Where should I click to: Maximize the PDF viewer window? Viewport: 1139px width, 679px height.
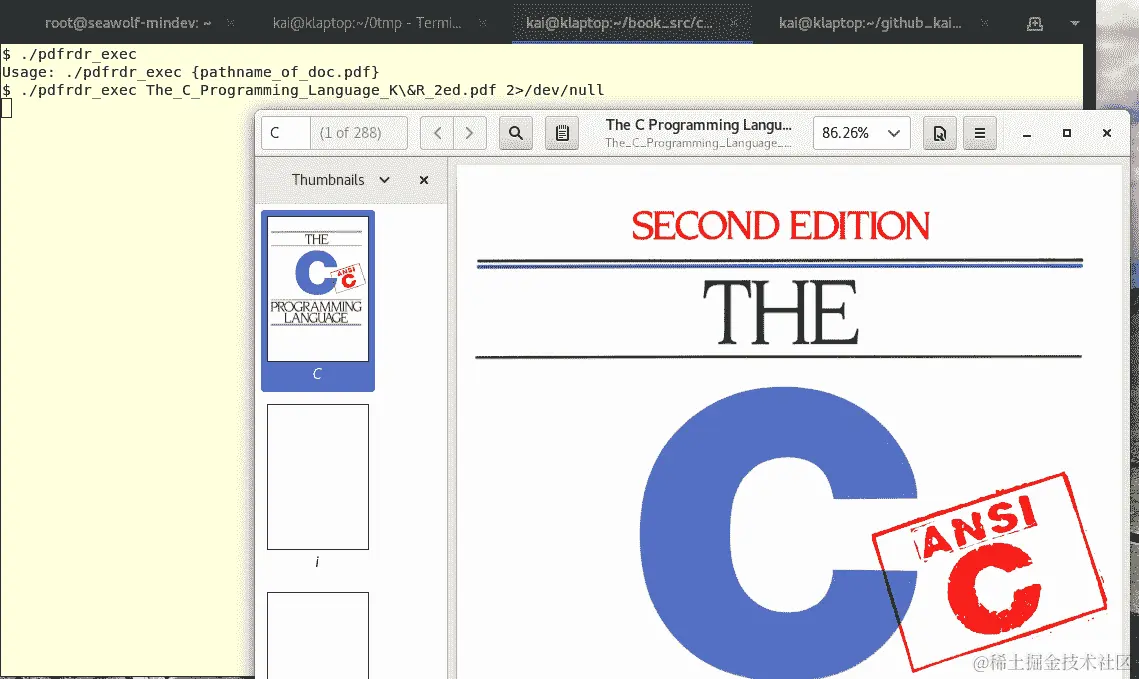click(1067, 133)
